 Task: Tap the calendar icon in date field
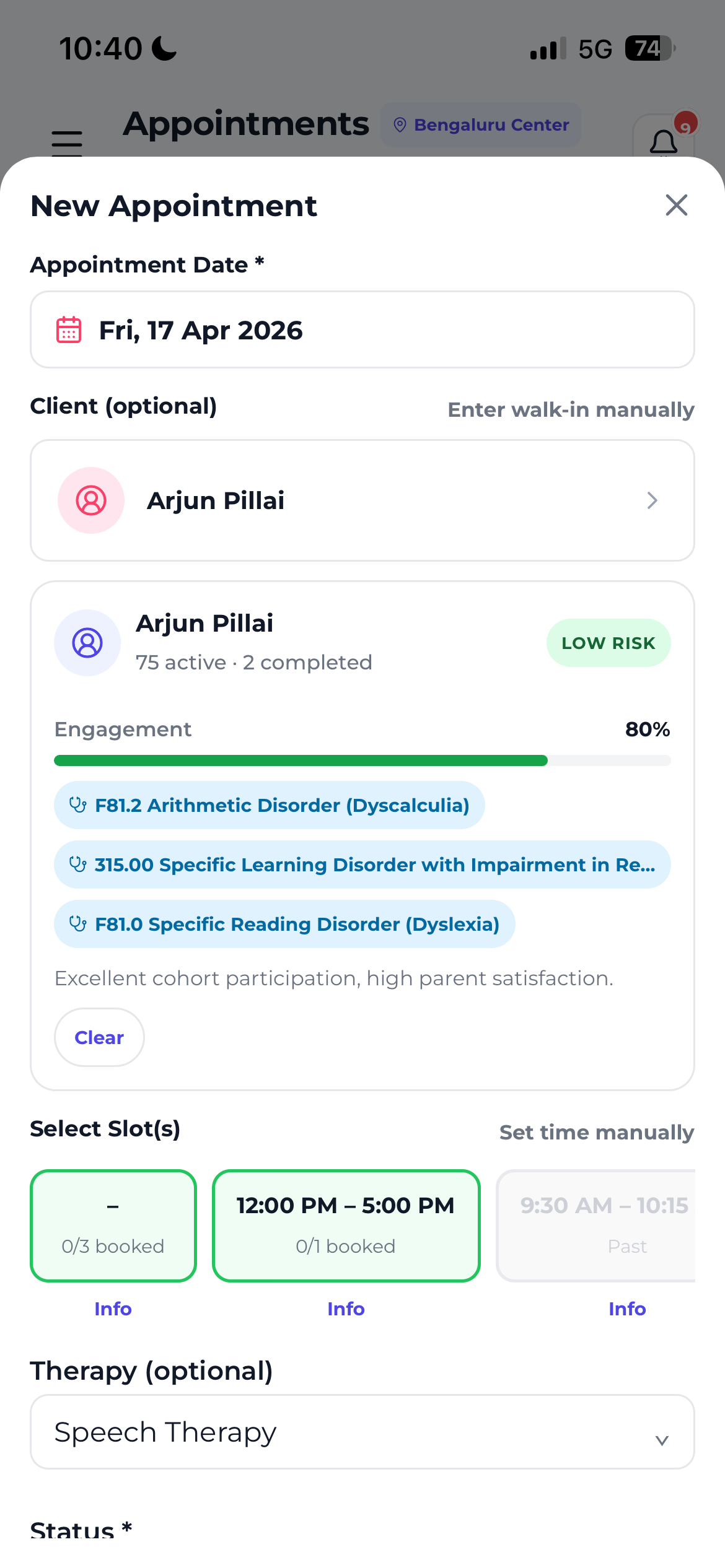pyautogui.click(x=69, y=329)
